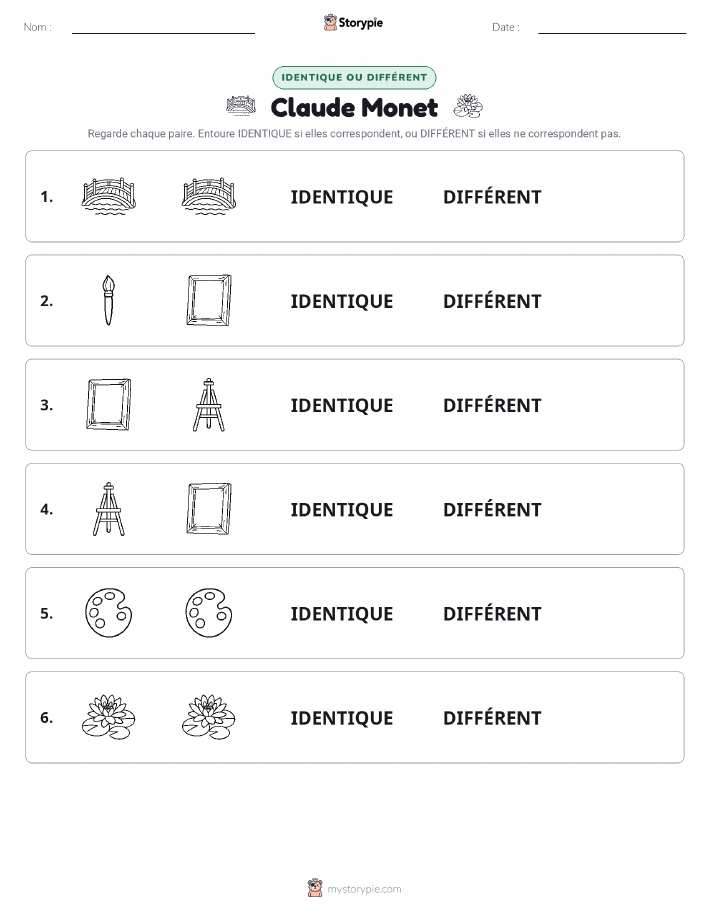Select DIFFÉRENT for row 4
This screenshot has width=709, height=917.
tap(492, 509)
